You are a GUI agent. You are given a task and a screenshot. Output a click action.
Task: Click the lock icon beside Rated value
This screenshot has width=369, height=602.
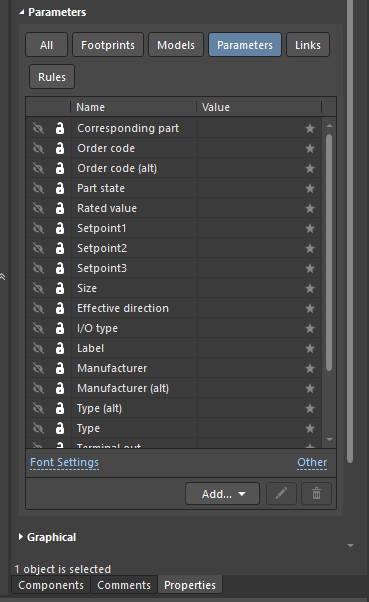tap(60, 208)
